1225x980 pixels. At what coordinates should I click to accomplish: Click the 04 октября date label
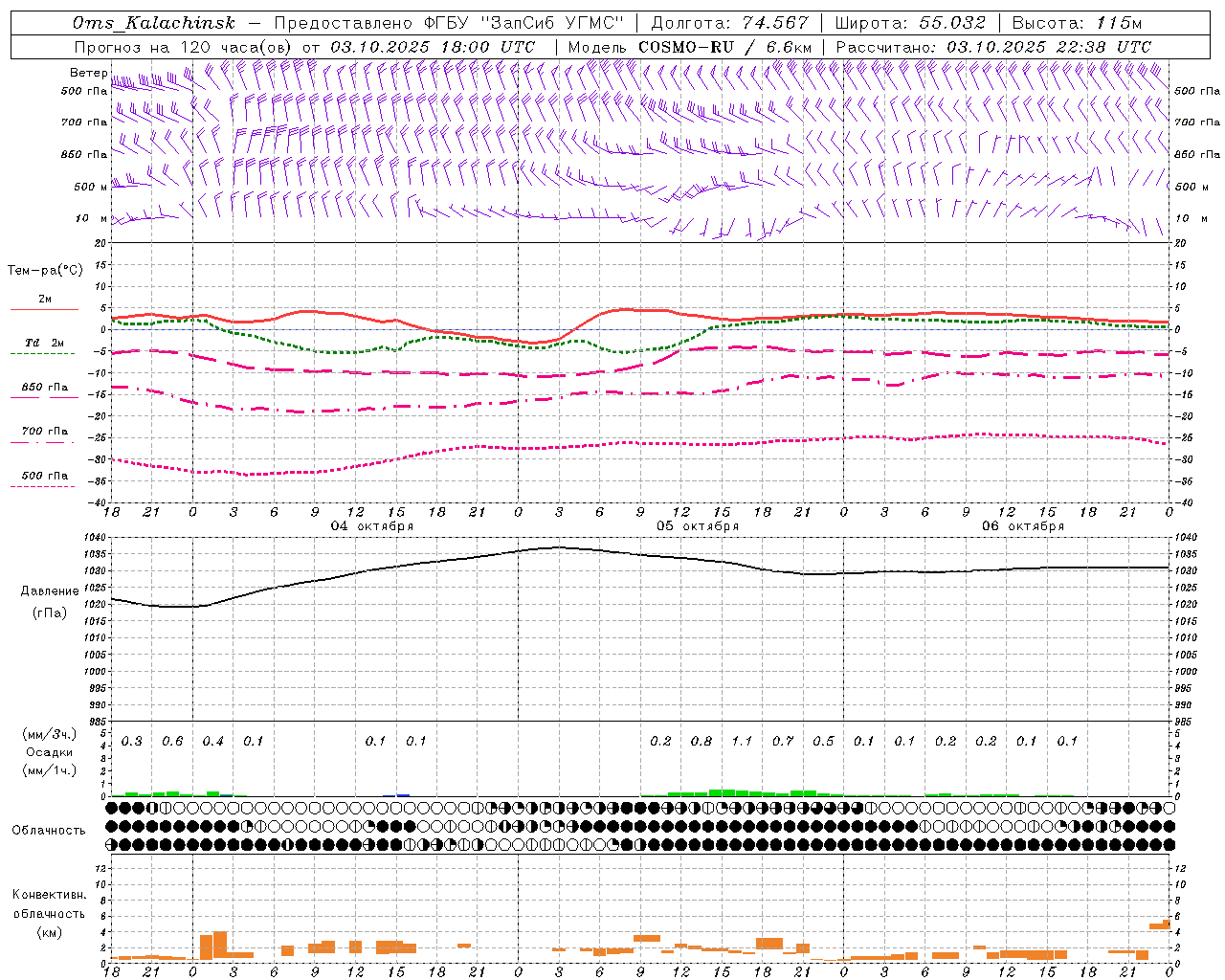pos(372,526)
